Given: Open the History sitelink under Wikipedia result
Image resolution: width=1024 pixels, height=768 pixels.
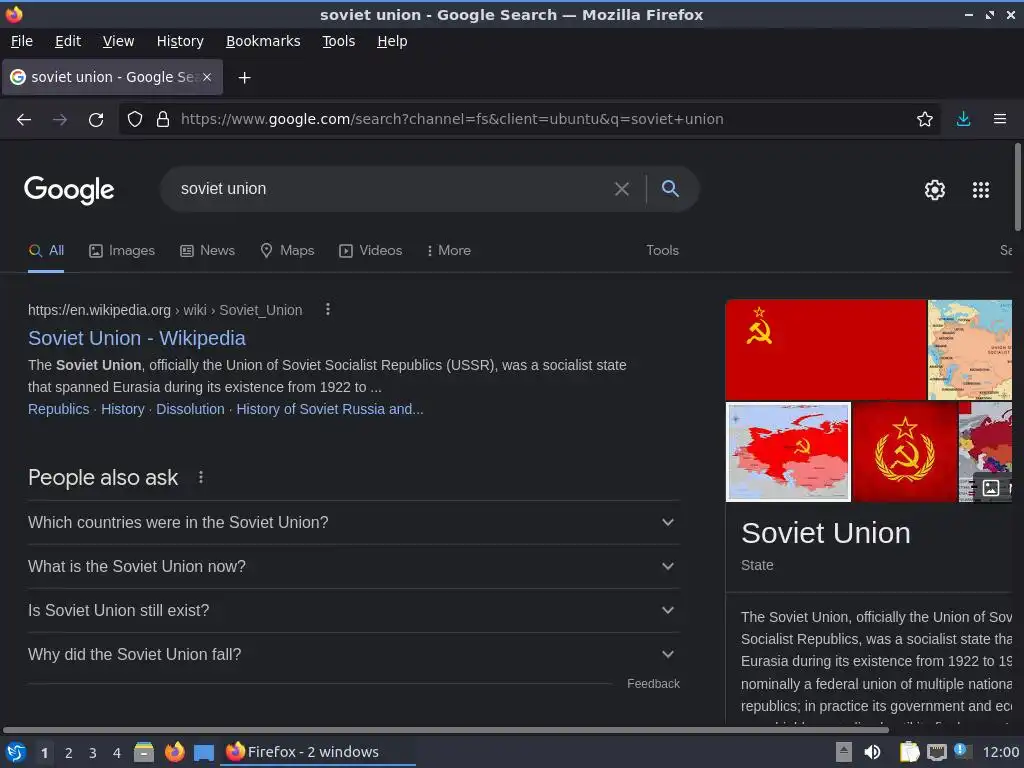Looking at the screenshot, I should [123, 409].
